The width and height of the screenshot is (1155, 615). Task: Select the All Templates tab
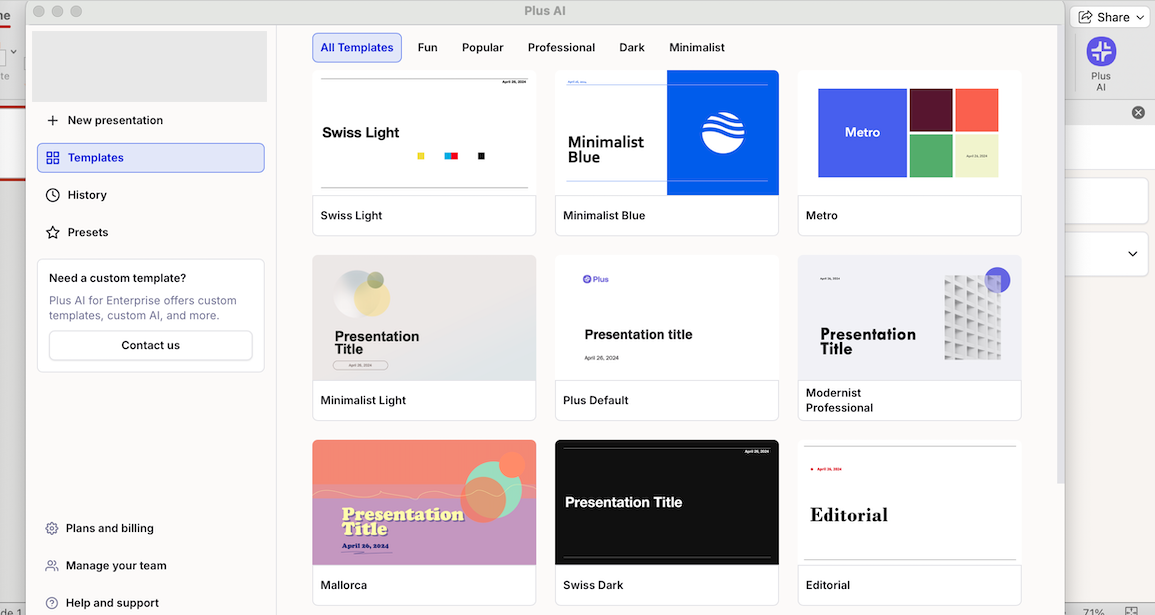[x=357, y=47]
